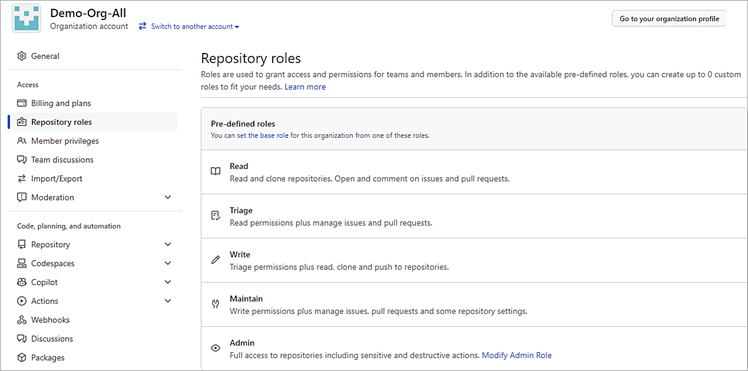Click the Pre-defined roles header
The width and height of the screenshot is (748, 371).
[243, 124]
